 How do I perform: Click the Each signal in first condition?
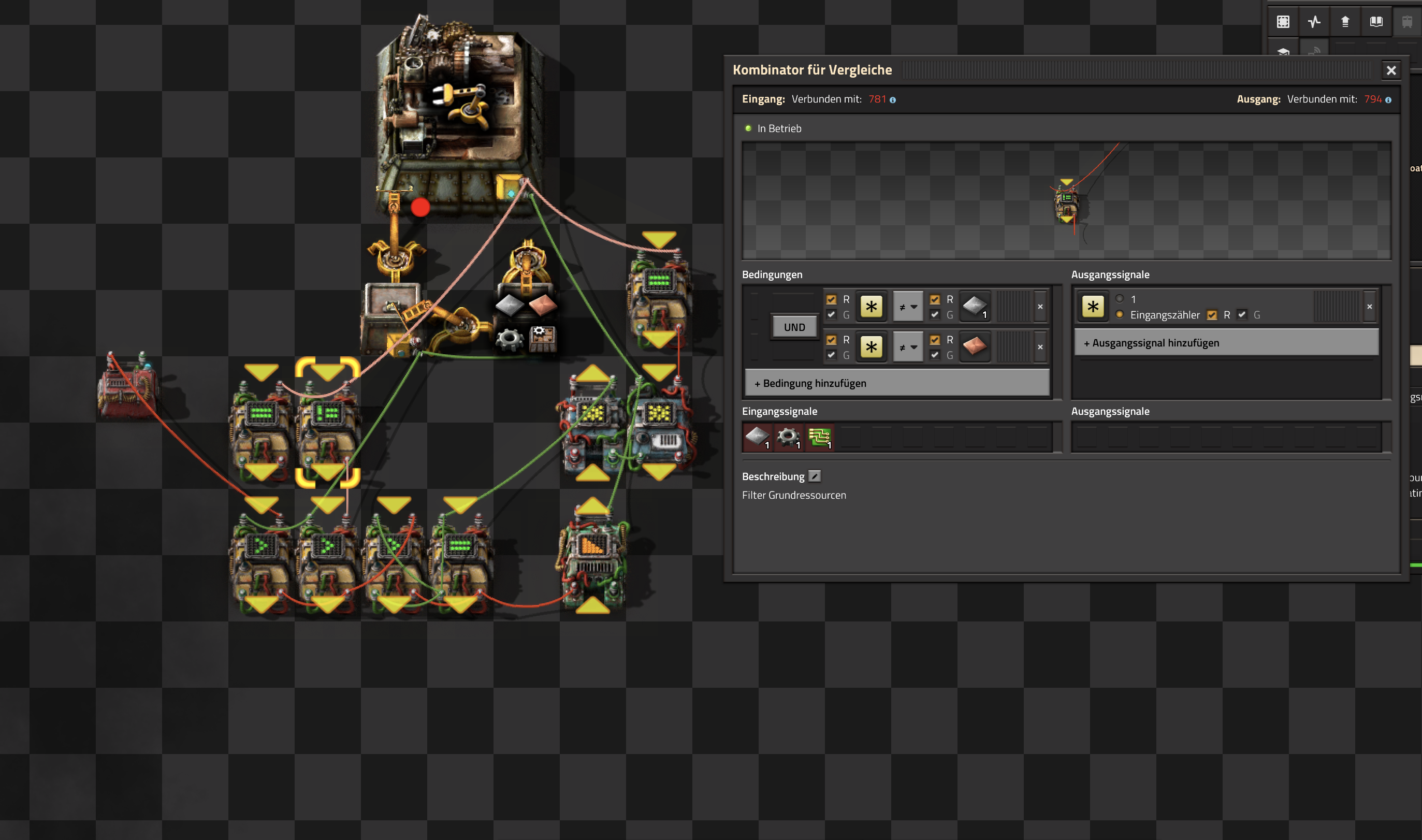pyautogui.click(x=872, y=307)
